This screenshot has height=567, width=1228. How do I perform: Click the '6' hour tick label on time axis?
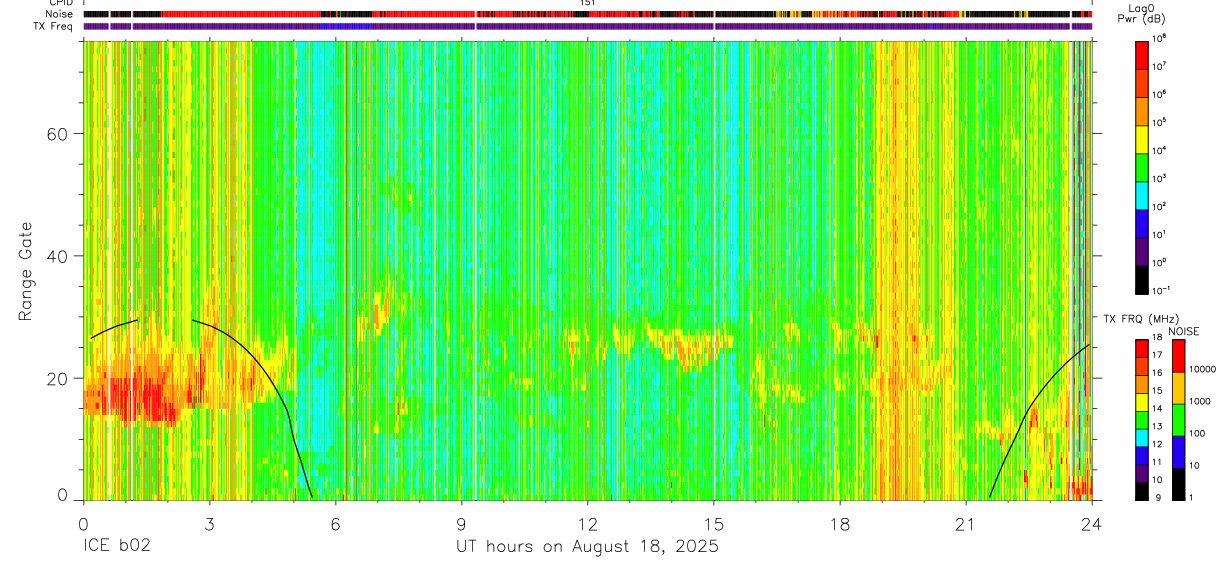tap(336, 524)
